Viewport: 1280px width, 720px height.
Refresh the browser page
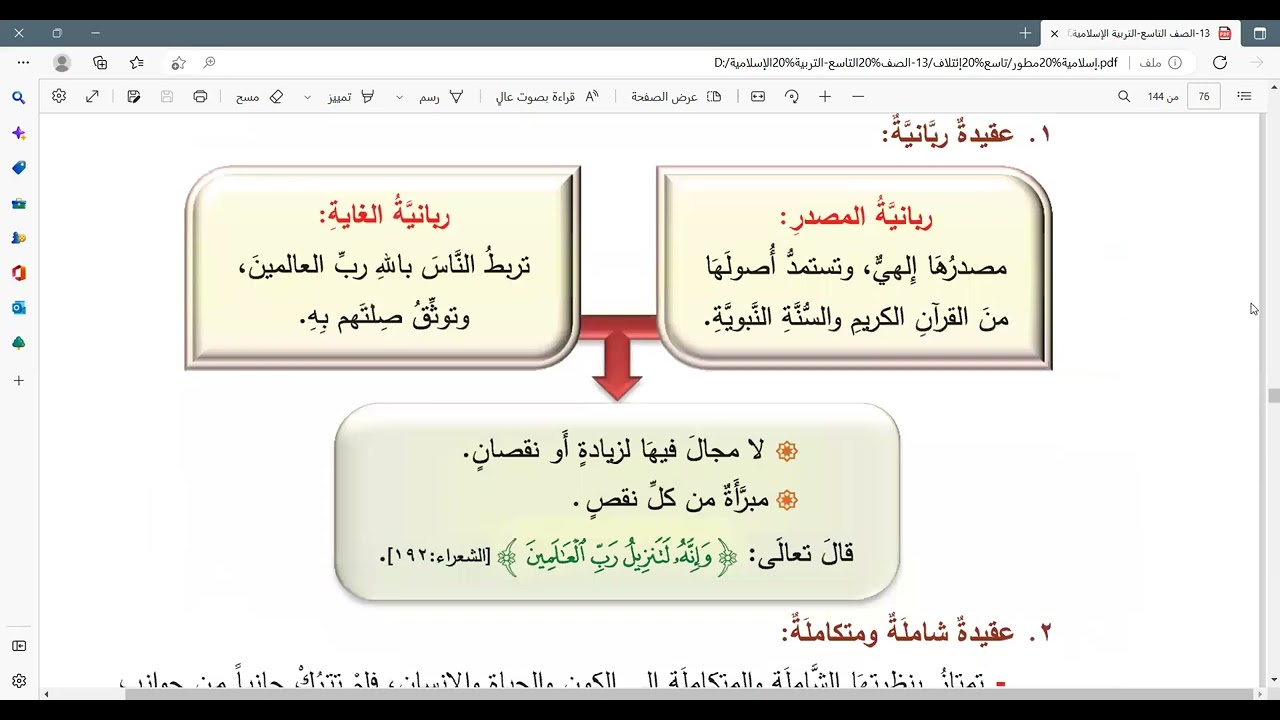(x=1220, y=62)
